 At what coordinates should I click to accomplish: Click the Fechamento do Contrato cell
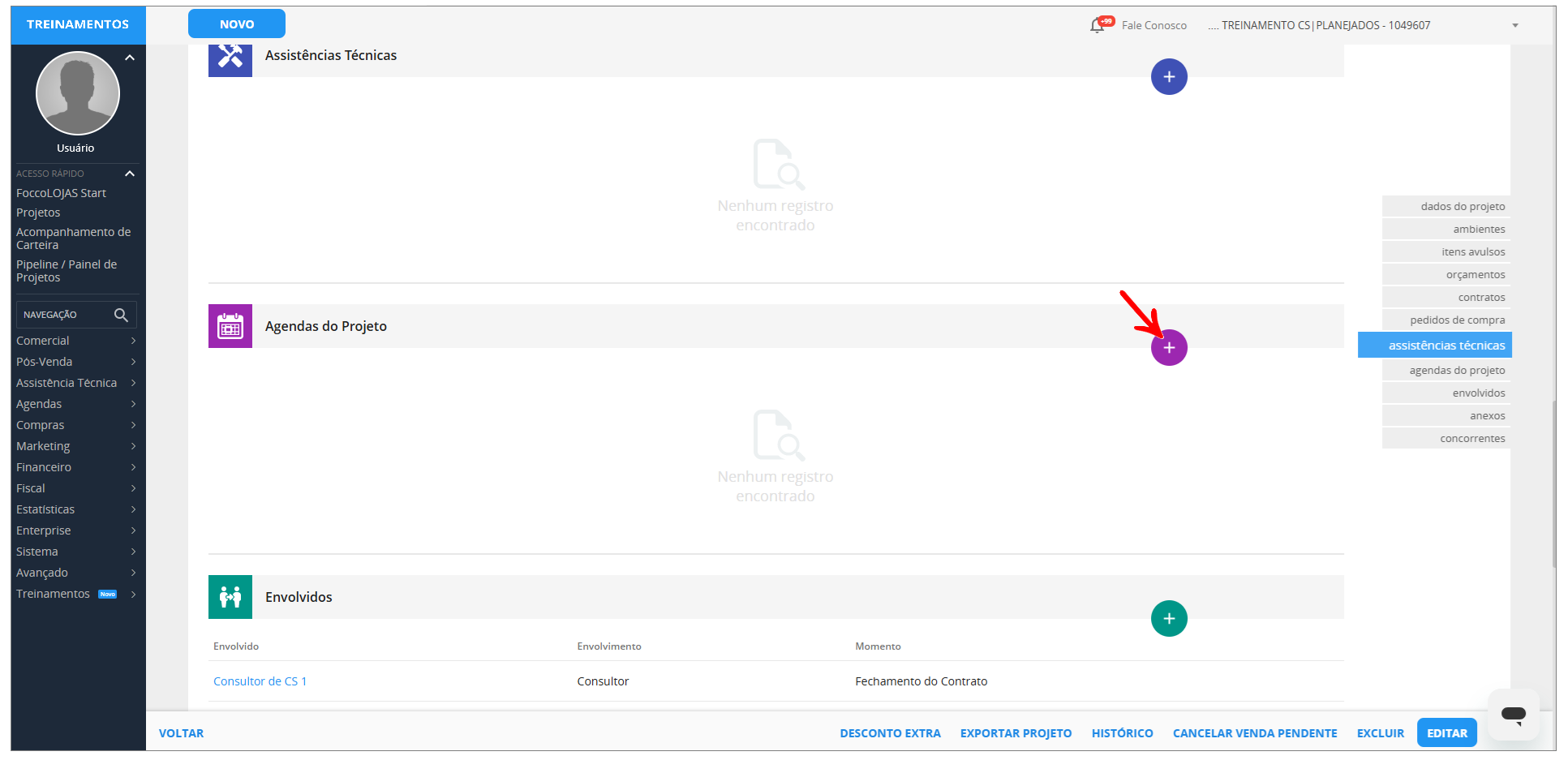(x=921, y=681)
